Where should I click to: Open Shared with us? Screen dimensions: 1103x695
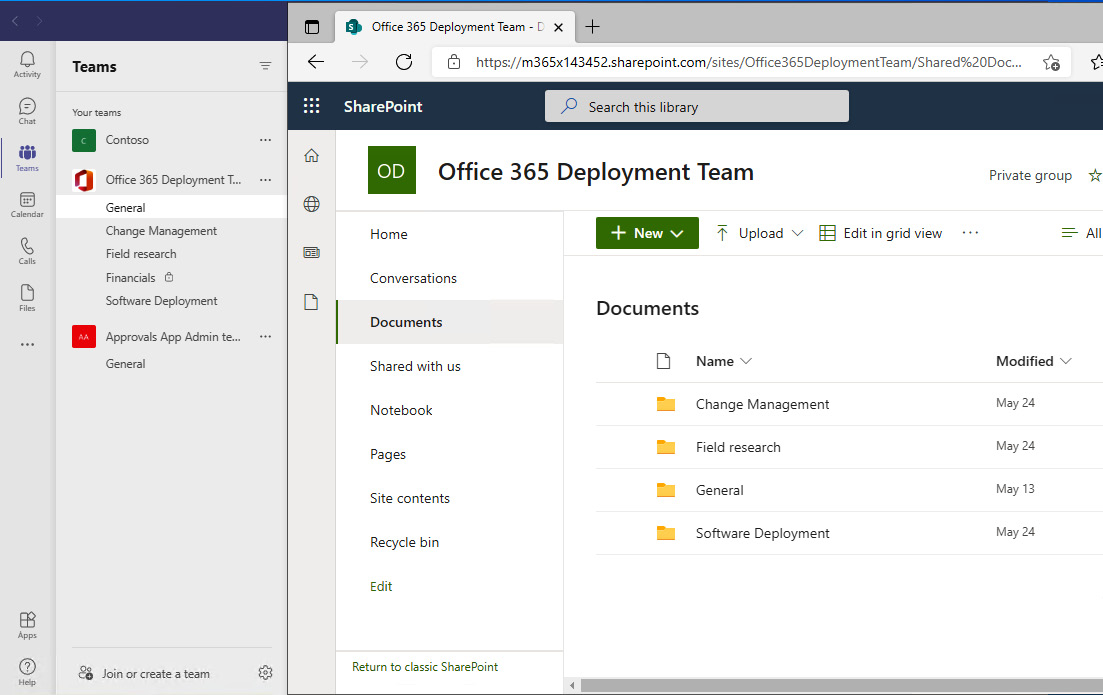415,366
